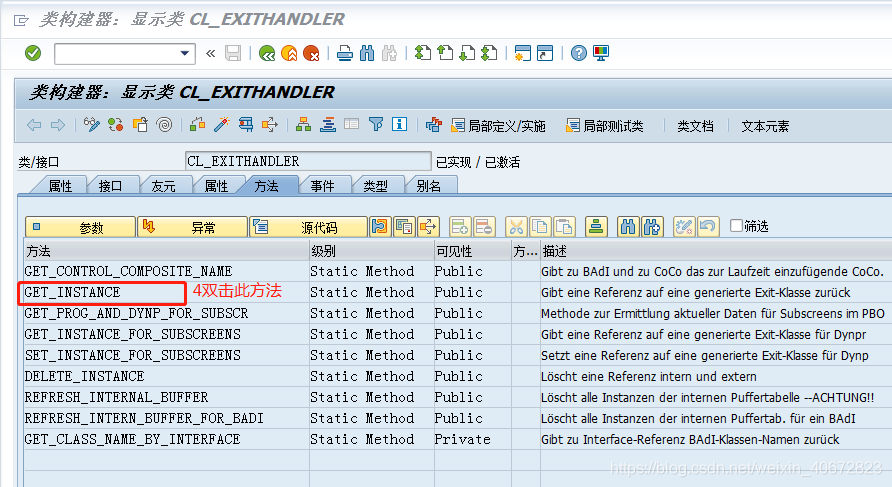Select the DELETE_INSTANCE method

coord(84,377)
